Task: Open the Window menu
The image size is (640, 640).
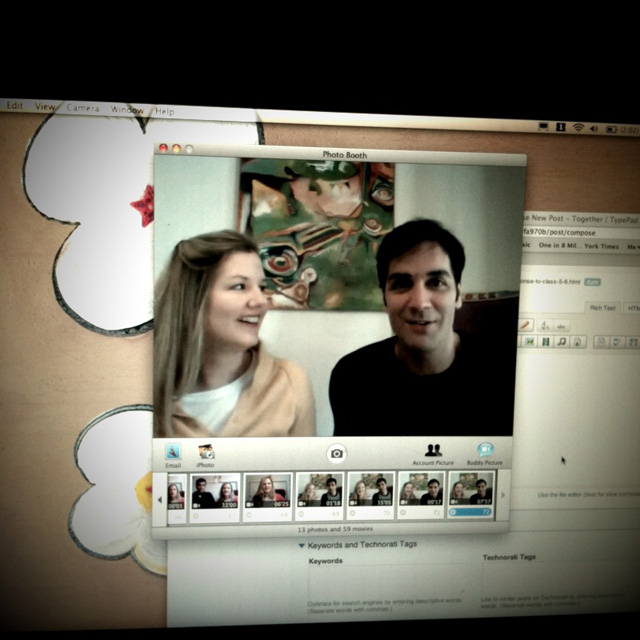Action: tap(127, 110)
